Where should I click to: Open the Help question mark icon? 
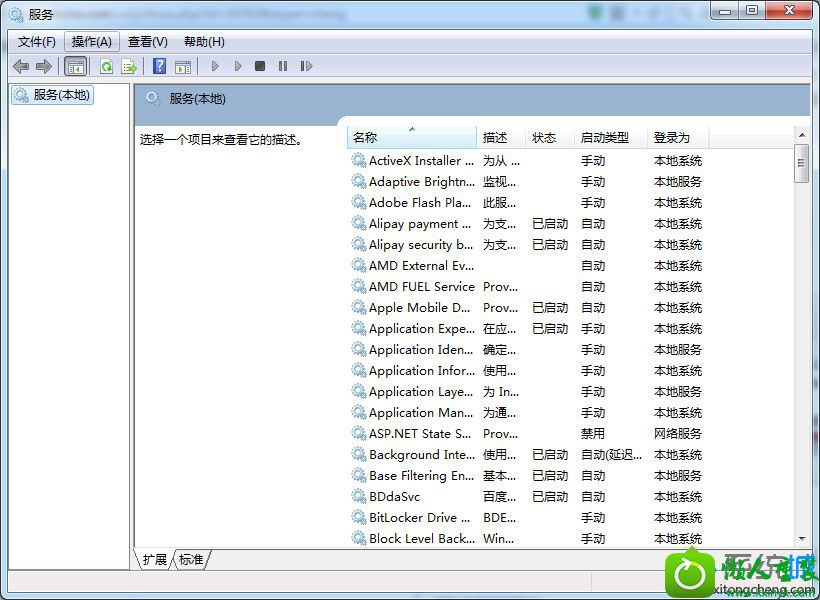(160, 66)
